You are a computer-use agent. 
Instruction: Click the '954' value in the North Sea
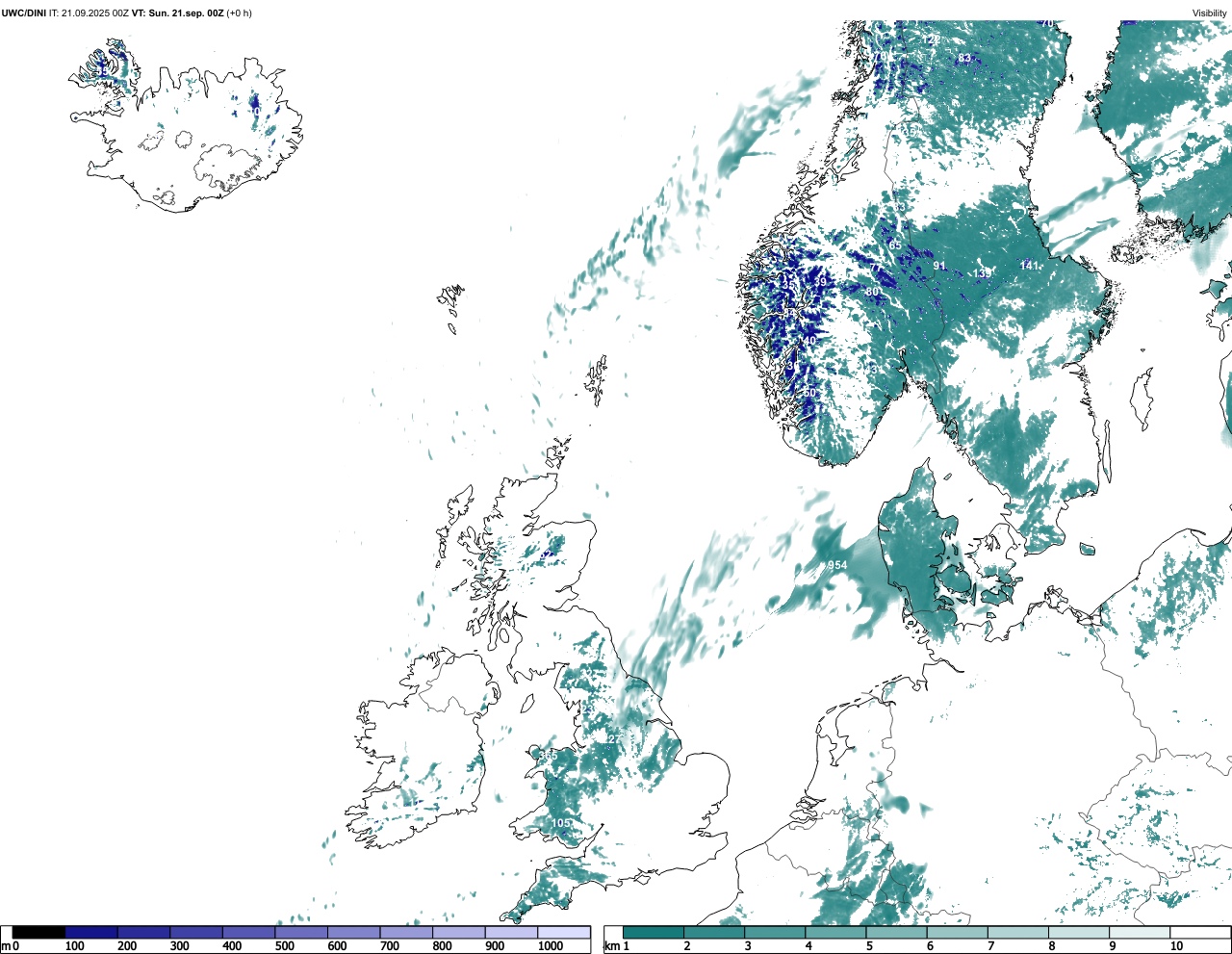(x=837, y=565)
